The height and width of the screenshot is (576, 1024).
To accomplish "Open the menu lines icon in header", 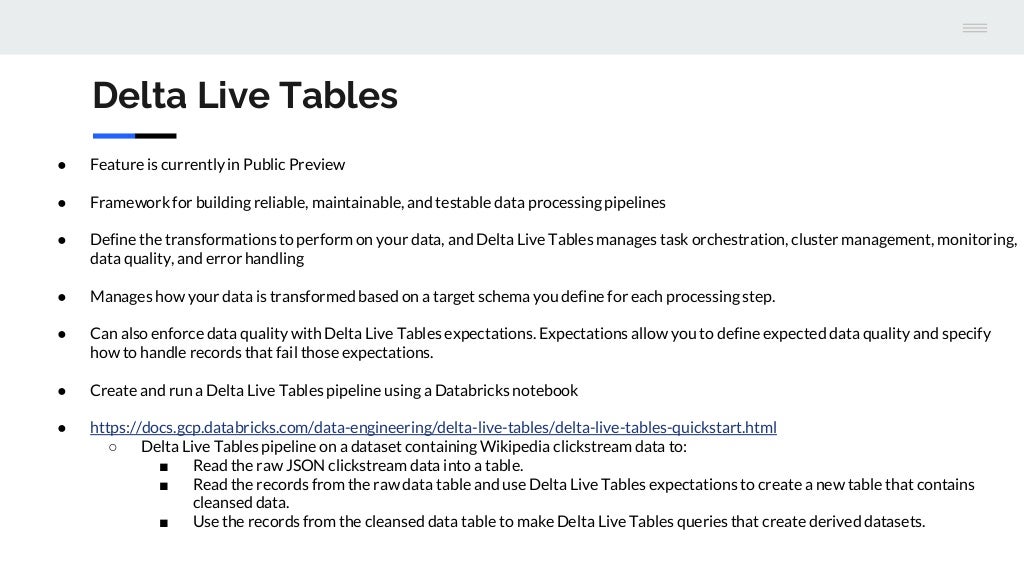I will point(974,27).
